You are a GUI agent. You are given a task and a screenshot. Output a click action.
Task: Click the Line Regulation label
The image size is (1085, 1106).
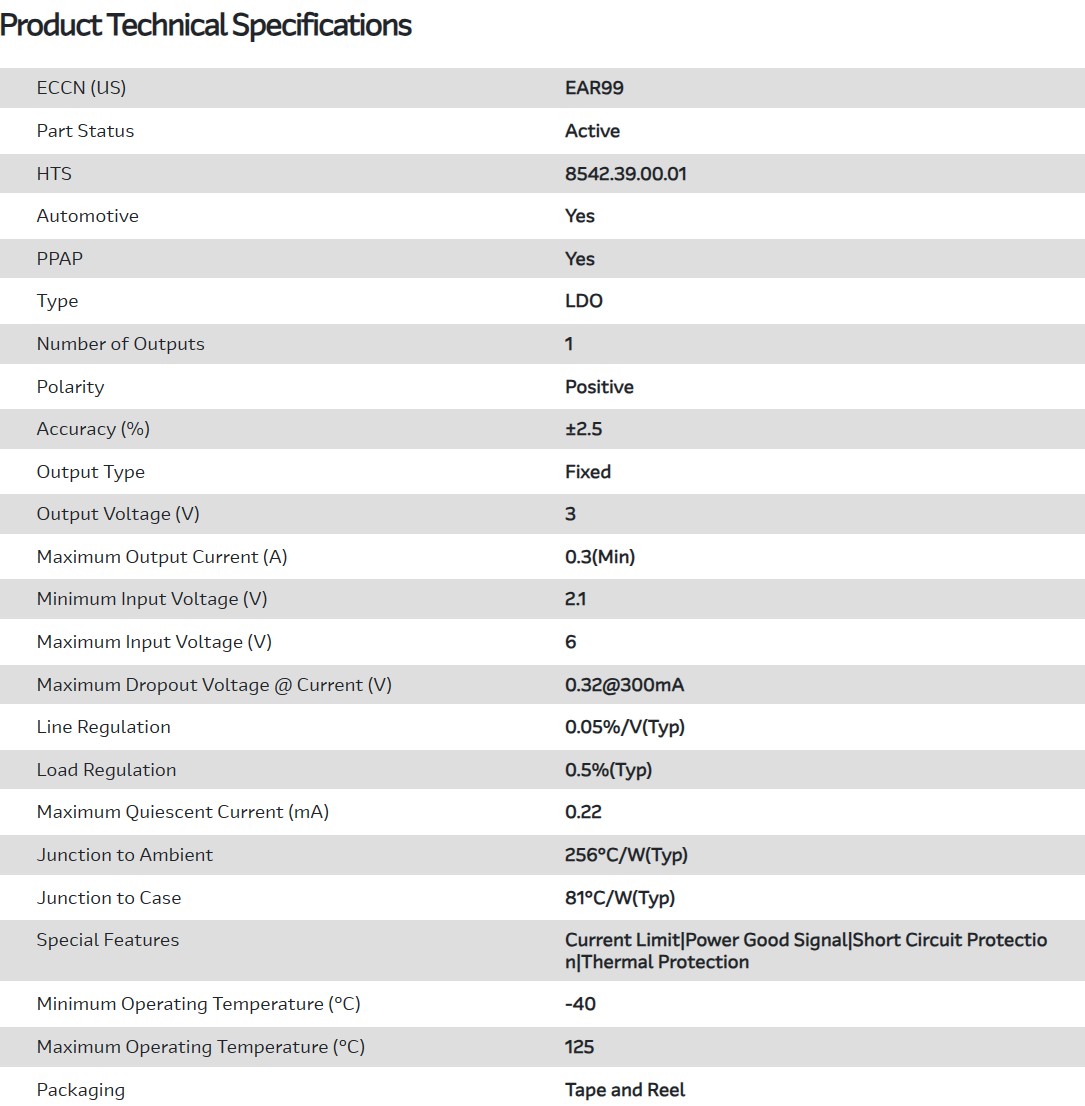pos(103,727)
